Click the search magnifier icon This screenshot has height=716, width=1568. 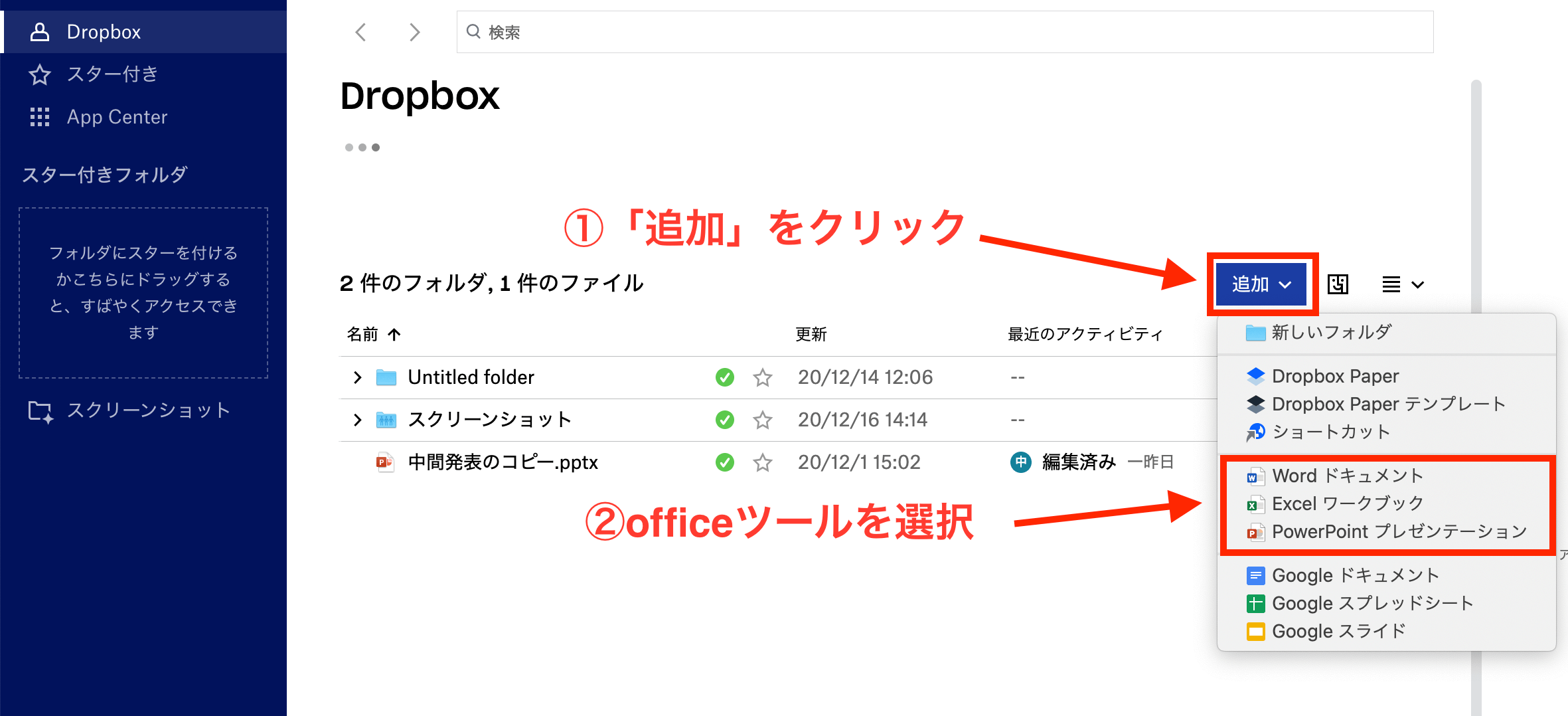473,31
